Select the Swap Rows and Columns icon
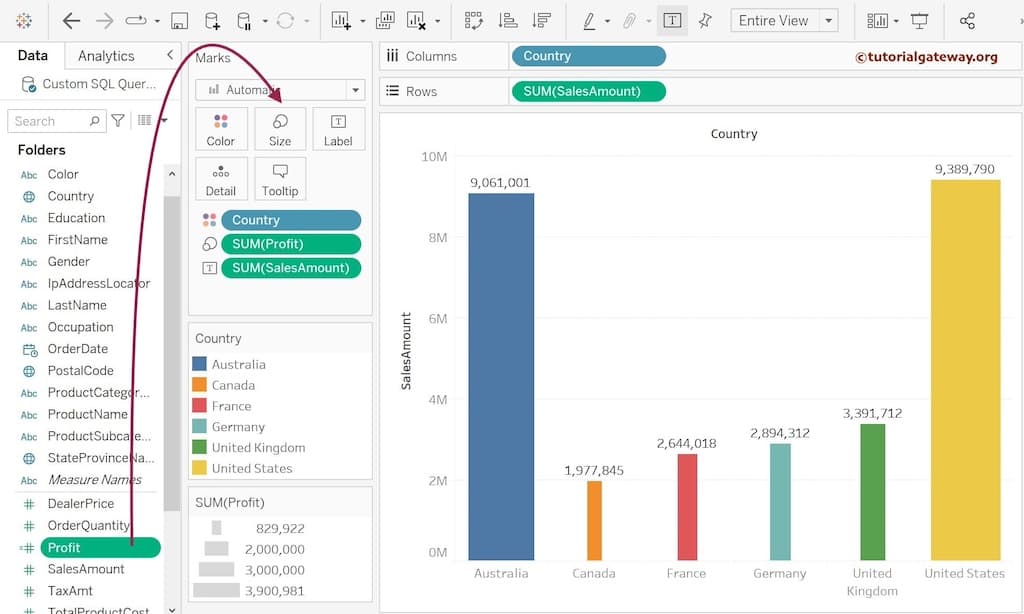1024x614 pixels. point(475,20)
